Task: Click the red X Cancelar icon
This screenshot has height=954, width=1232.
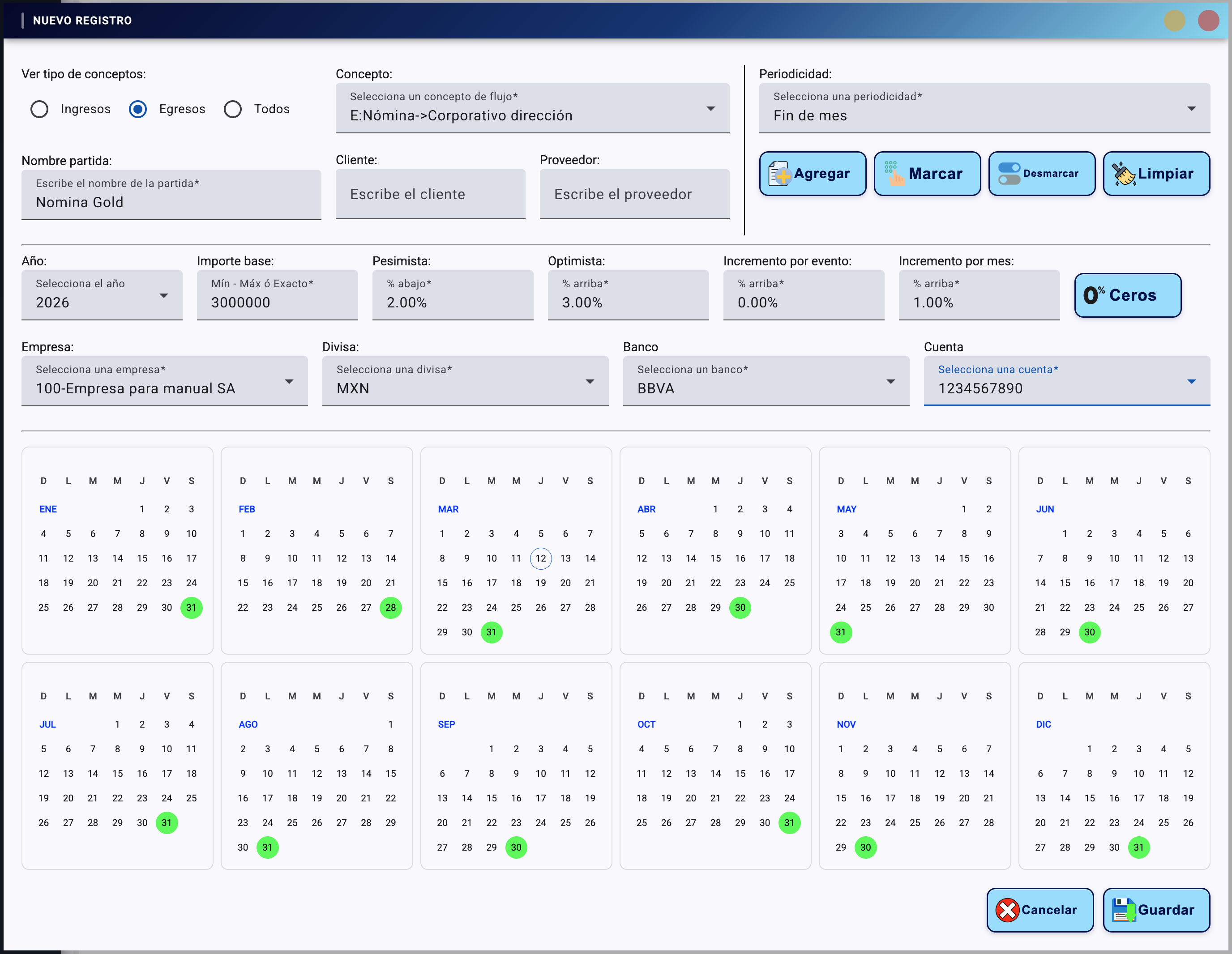Action: click(x=1007, y=910)
